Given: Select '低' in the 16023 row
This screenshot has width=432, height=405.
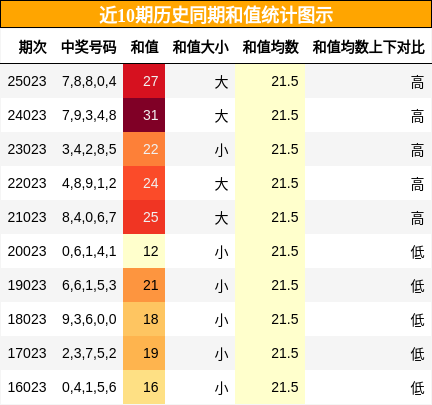Looking at the screenshot, I should coord(417,388).
